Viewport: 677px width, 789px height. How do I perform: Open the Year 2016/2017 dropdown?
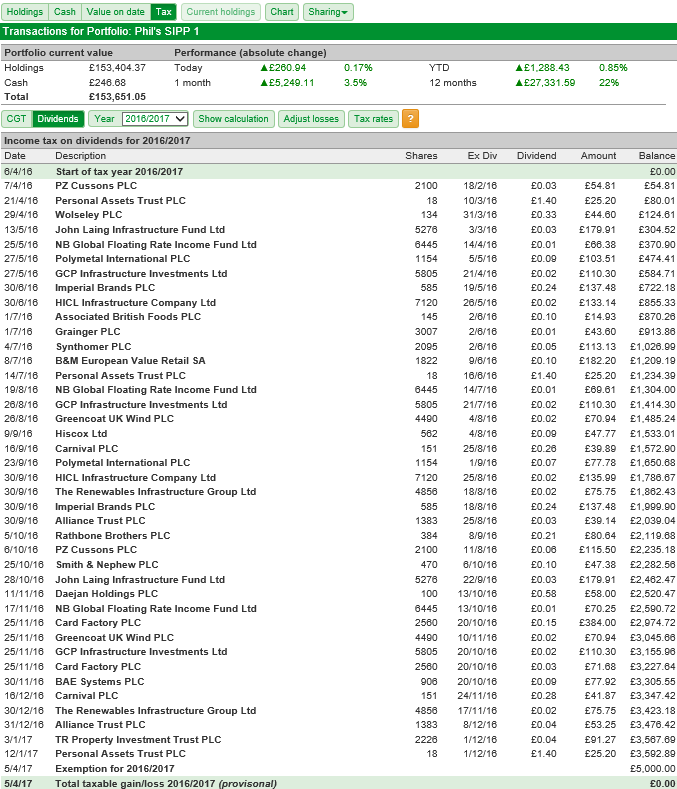[155, 119]
